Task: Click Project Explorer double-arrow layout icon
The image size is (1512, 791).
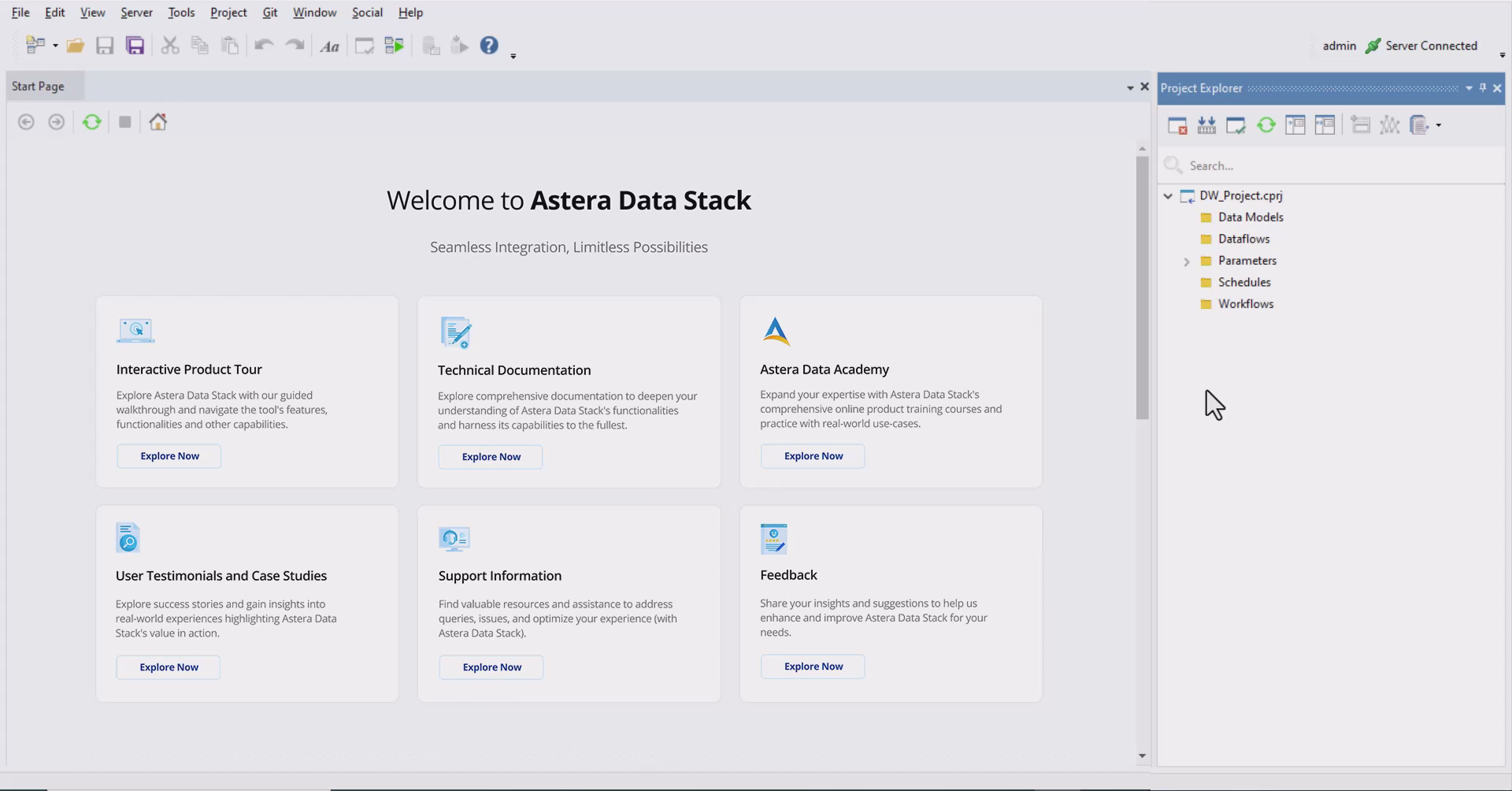Action: [x=1325, y=125]
